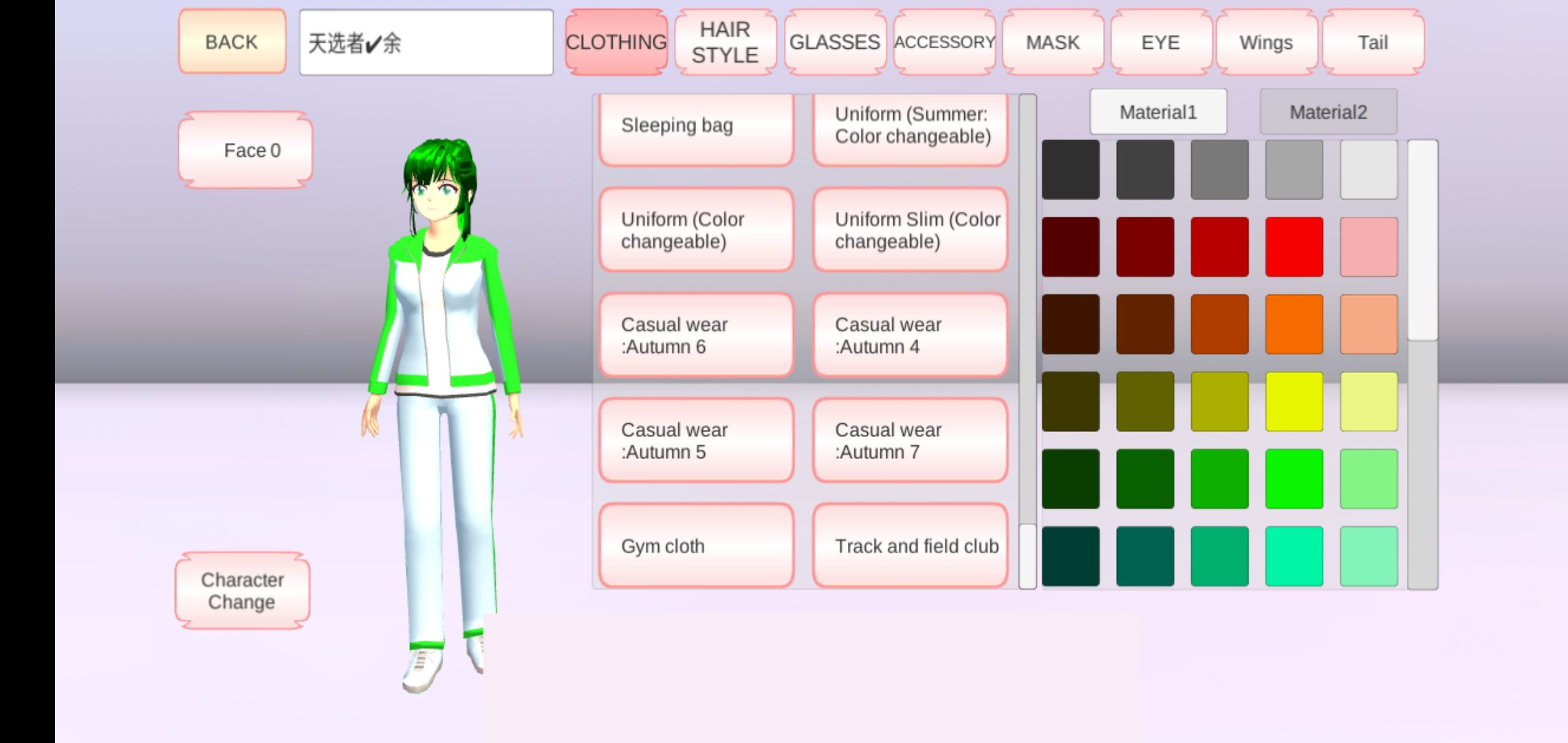The width and height of the screenshot is (1568, 743).
Task: Select the Tail category tab
Action: (x=1373, y=42)
